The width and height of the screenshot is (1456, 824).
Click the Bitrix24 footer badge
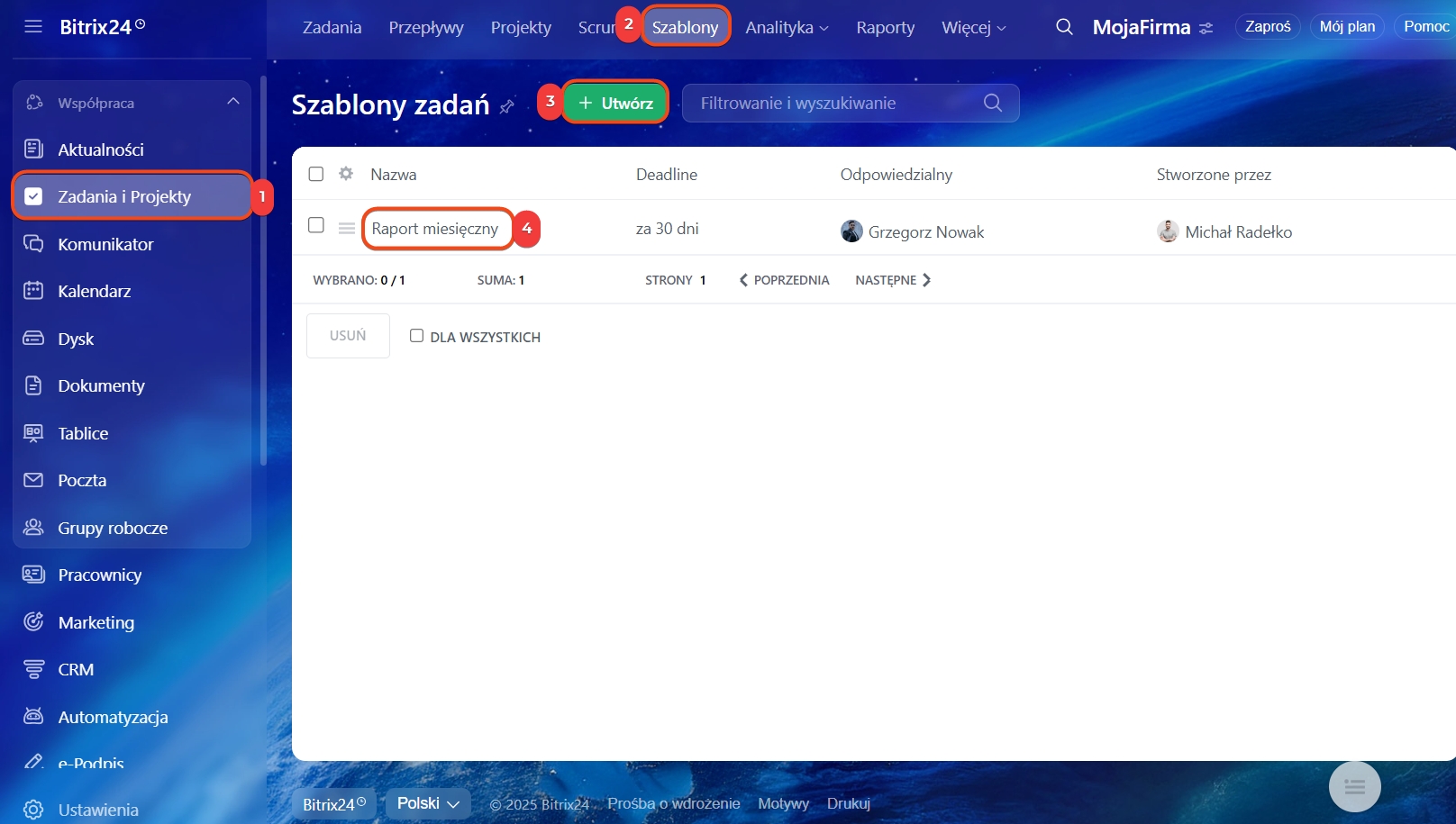tap(334, 804)
